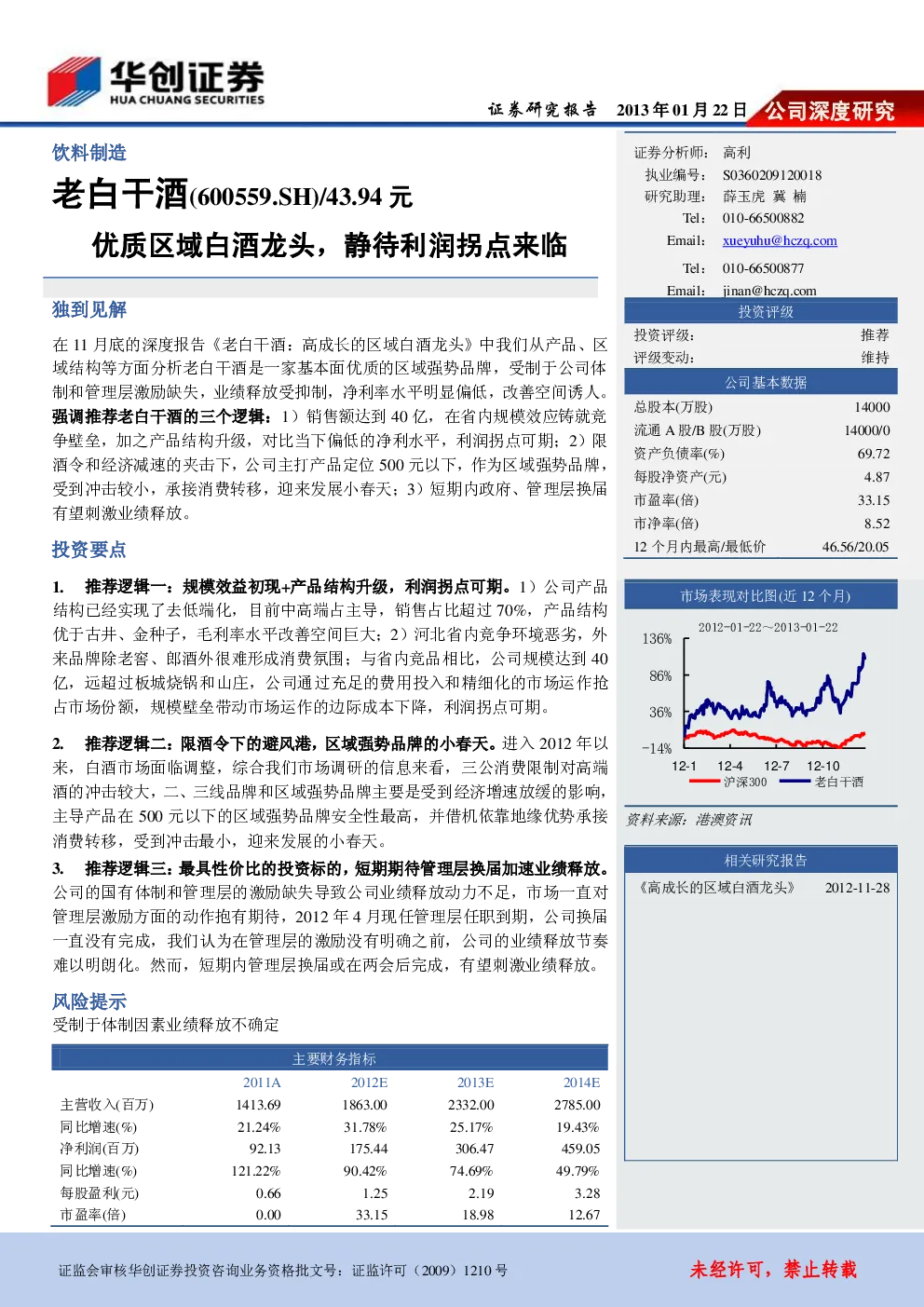This screenshot has height=1307, width=924.
Task: Click phone number 010-66500877
Action: click(x=763, y=268)
